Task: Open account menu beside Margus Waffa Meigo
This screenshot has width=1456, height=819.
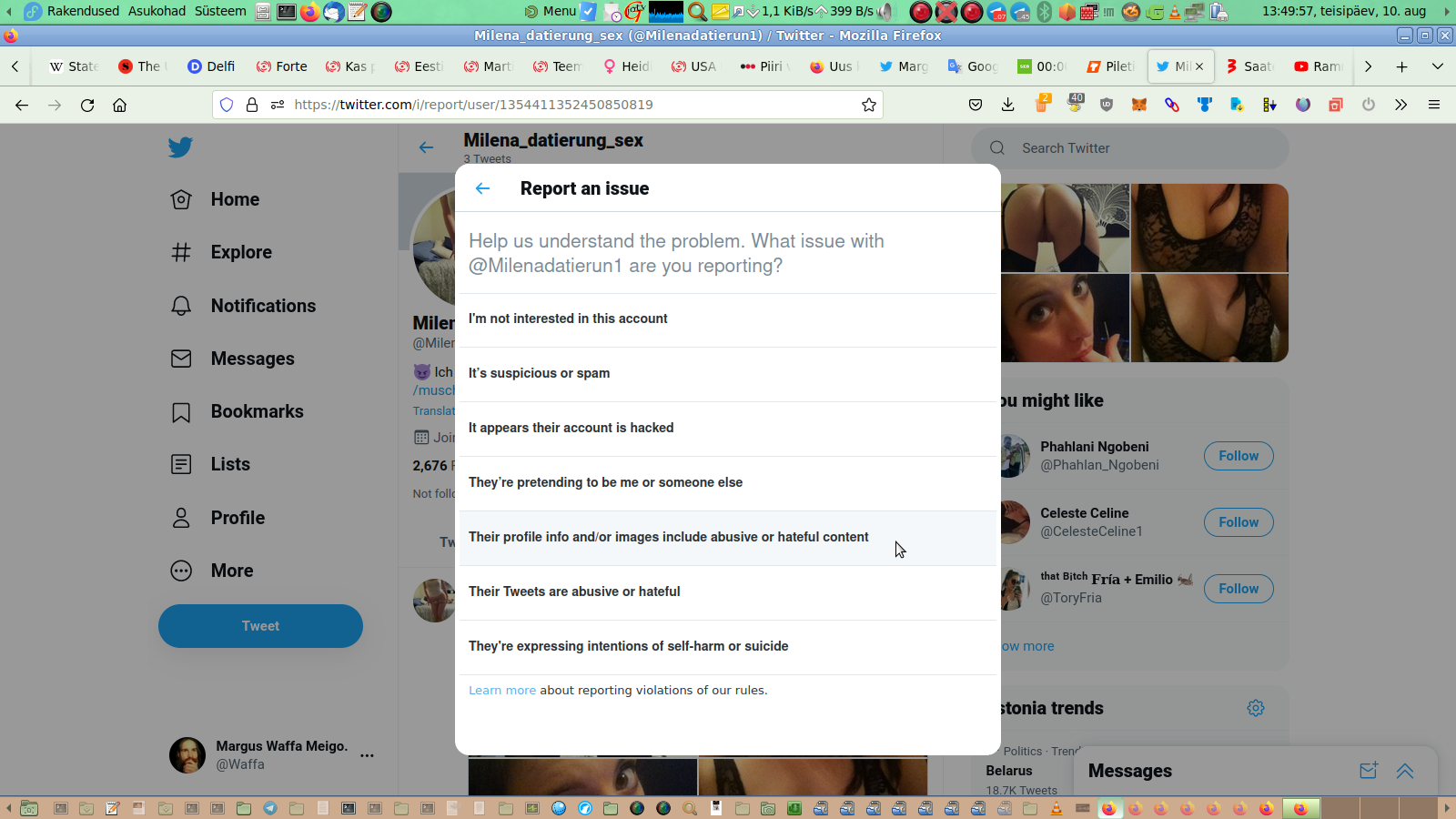Action: click(x=367, y=755)
